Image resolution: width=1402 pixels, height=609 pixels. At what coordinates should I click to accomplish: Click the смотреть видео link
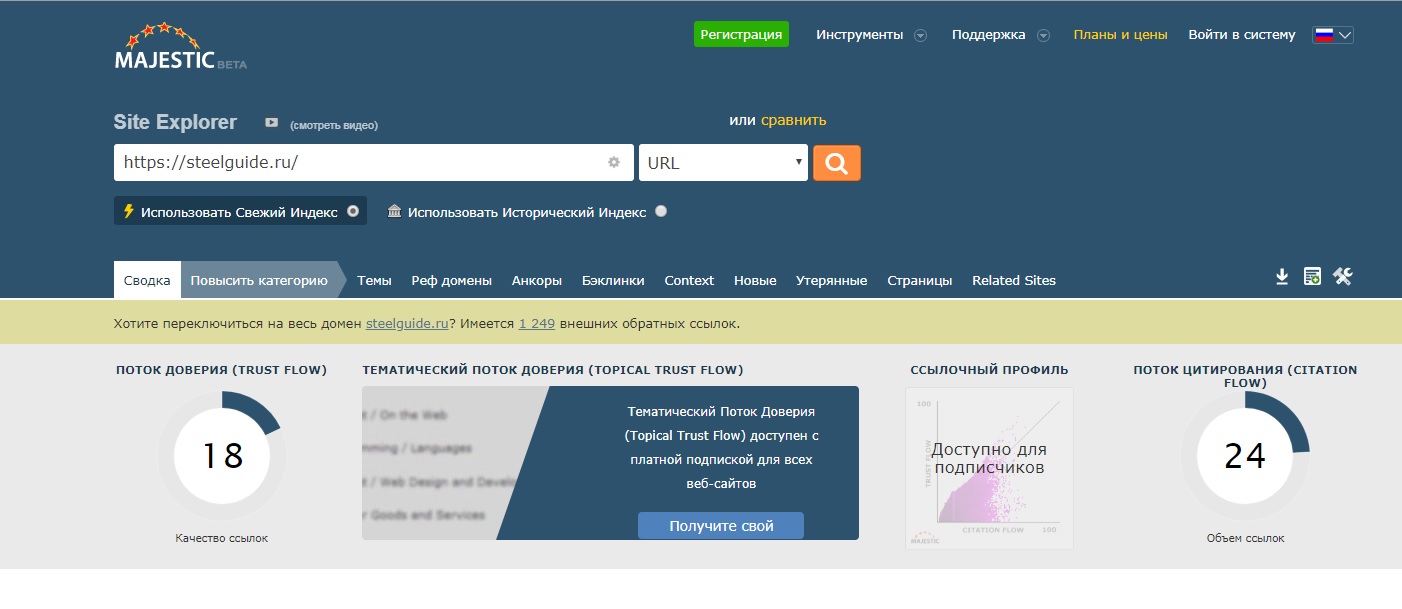(334, 125)
